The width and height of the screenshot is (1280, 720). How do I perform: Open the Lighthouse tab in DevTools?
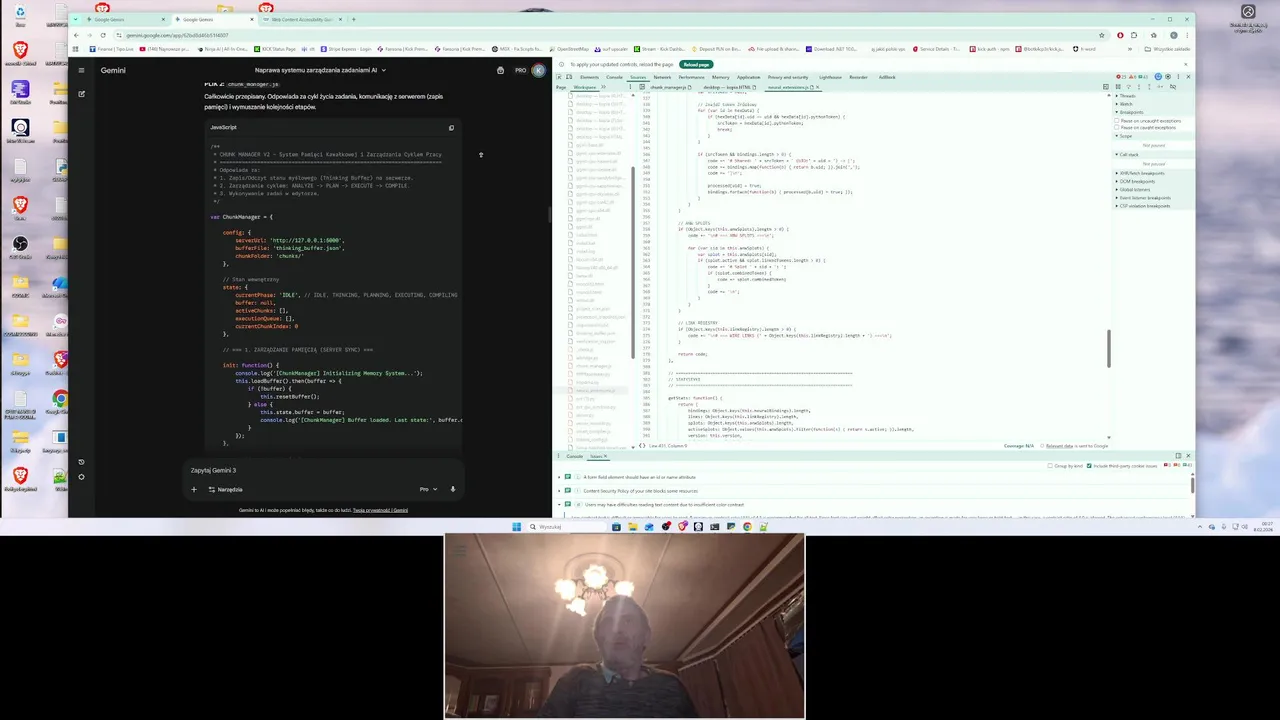pos(830,77)
